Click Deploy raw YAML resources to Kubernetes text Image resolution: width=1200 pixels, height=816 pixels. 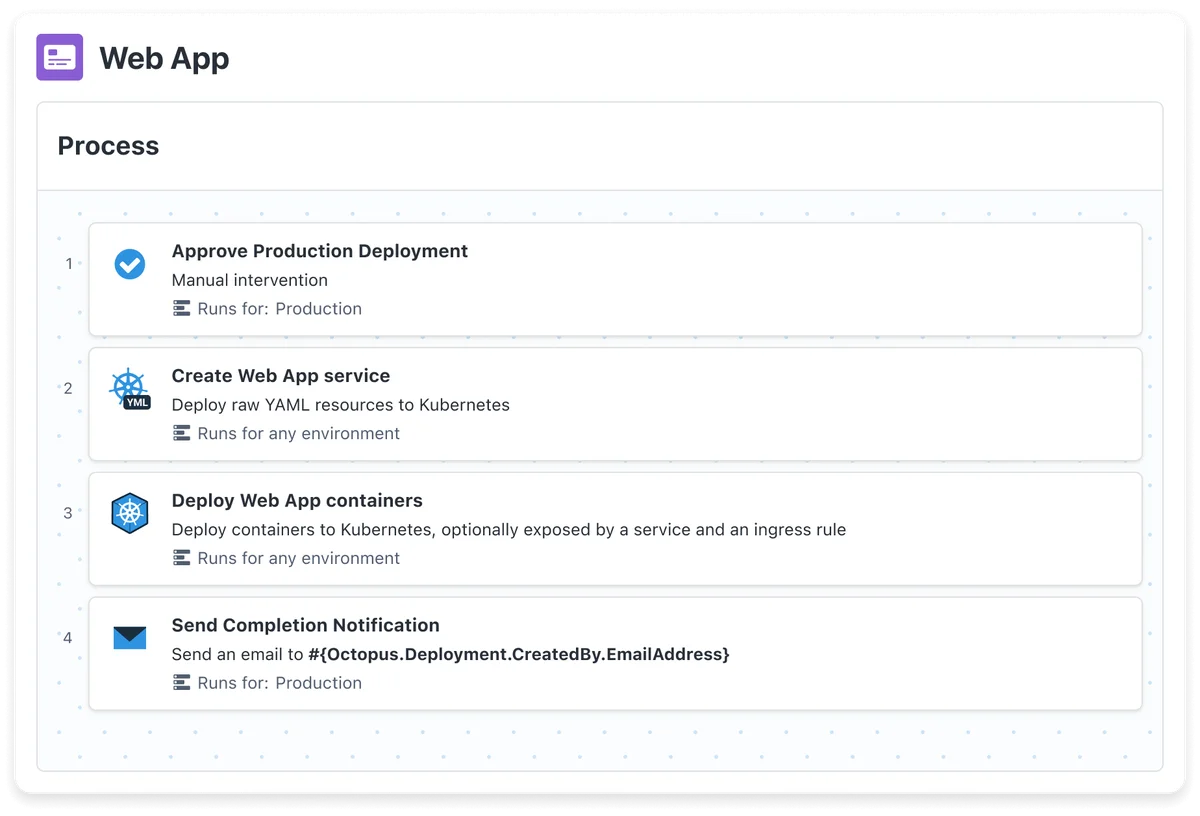coord(341,405)
